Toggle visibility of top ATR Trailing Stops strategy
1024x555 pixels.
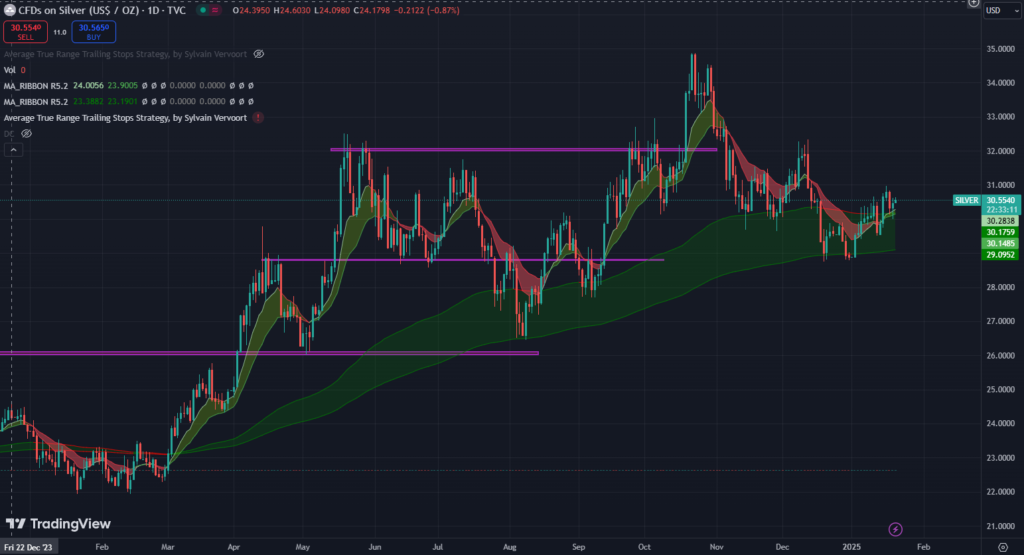pyautogui.click(x=258, y=53)
